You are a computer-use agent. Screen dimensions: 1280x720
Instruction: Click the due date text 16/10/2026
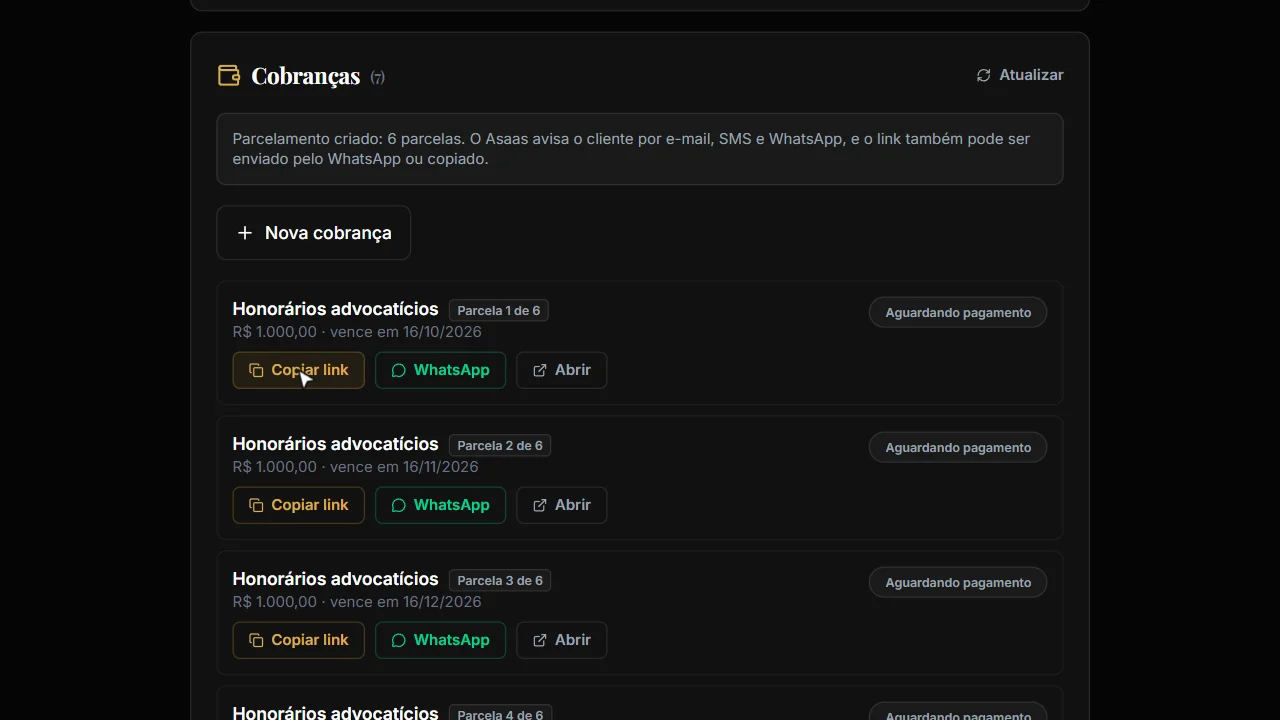(442, 332)
